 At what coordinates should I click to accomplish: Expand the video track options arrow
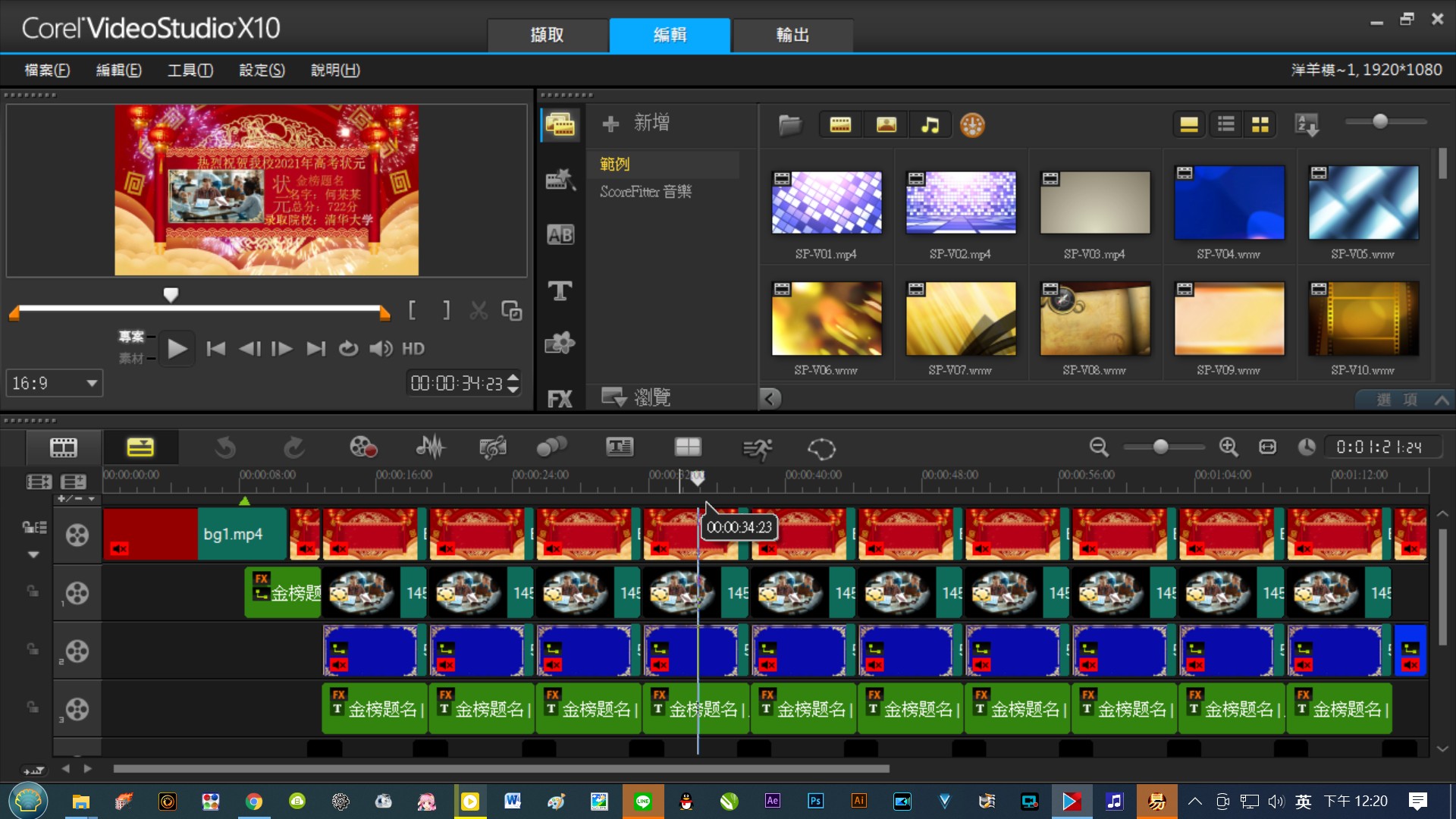coord(33,555)
